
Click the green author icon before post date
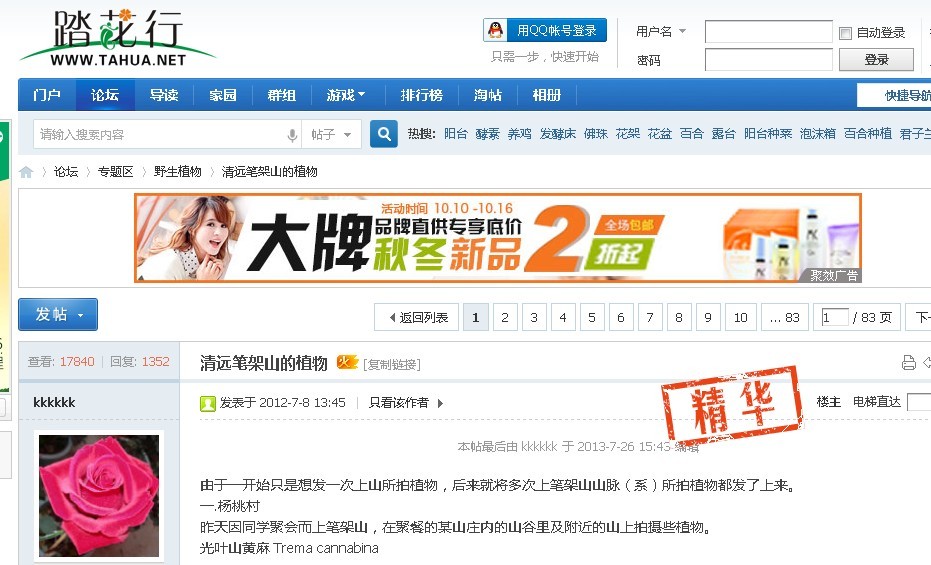tap(208, 403)
